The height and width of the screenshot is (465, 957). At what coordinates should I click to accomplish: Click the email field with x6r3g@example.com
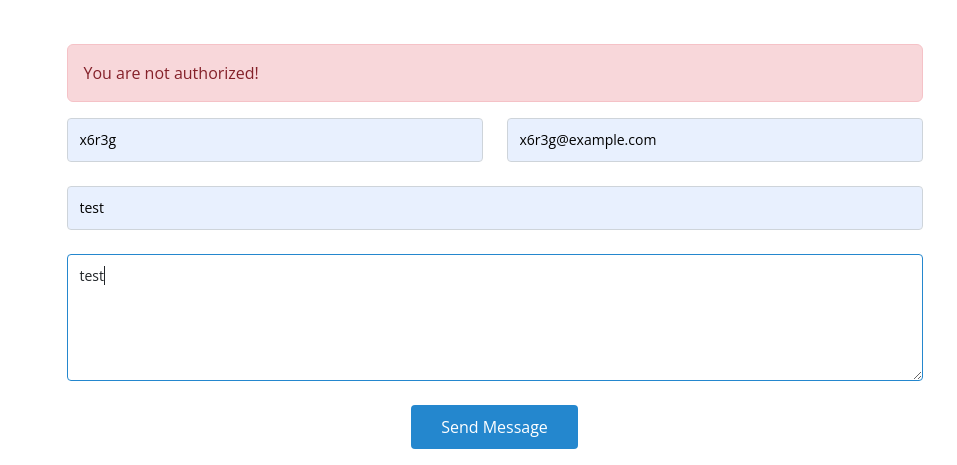click(x=714, y=140)
